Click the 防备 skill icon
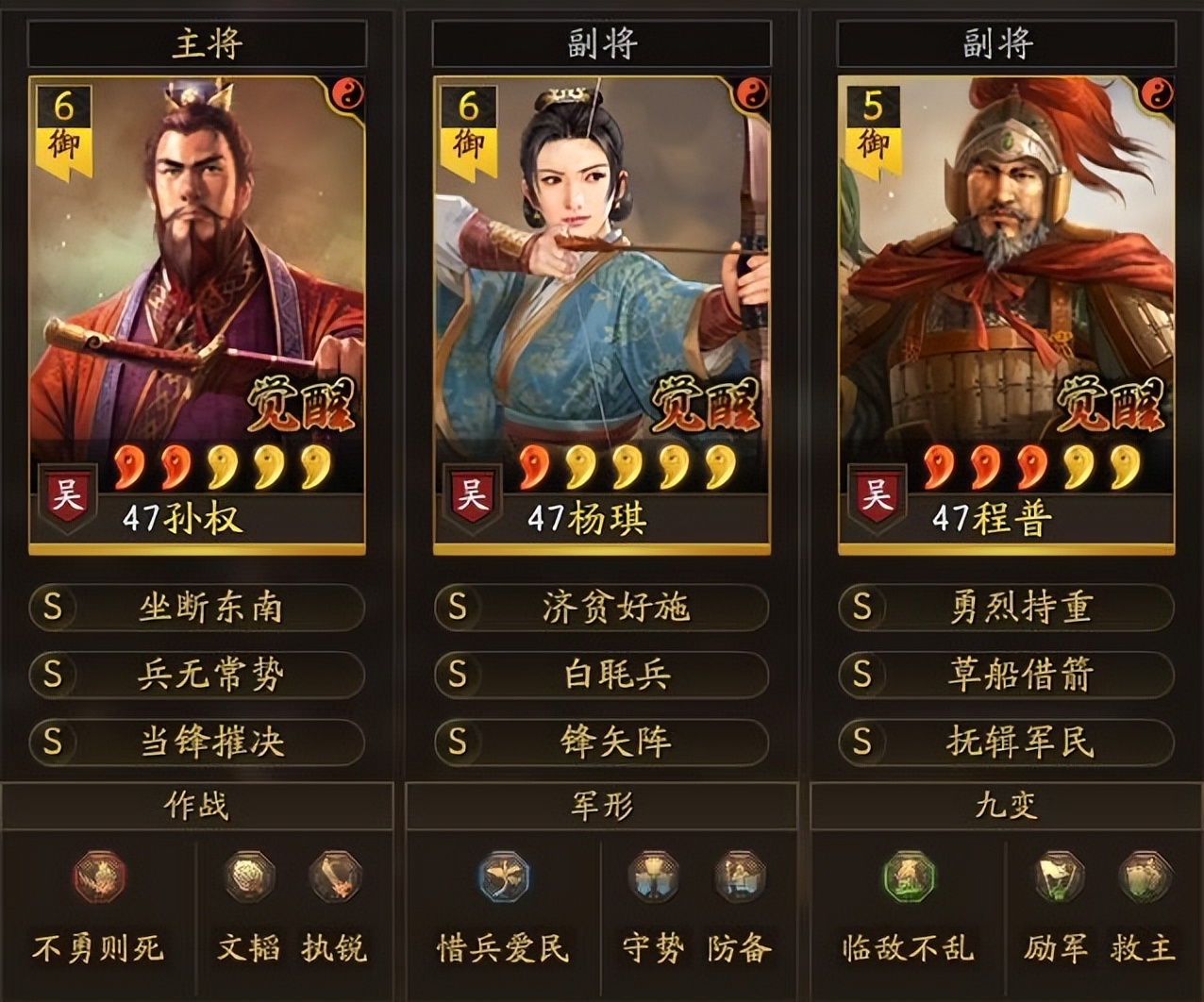Screen dimensions: 1204x1002 tap(740, 877)
